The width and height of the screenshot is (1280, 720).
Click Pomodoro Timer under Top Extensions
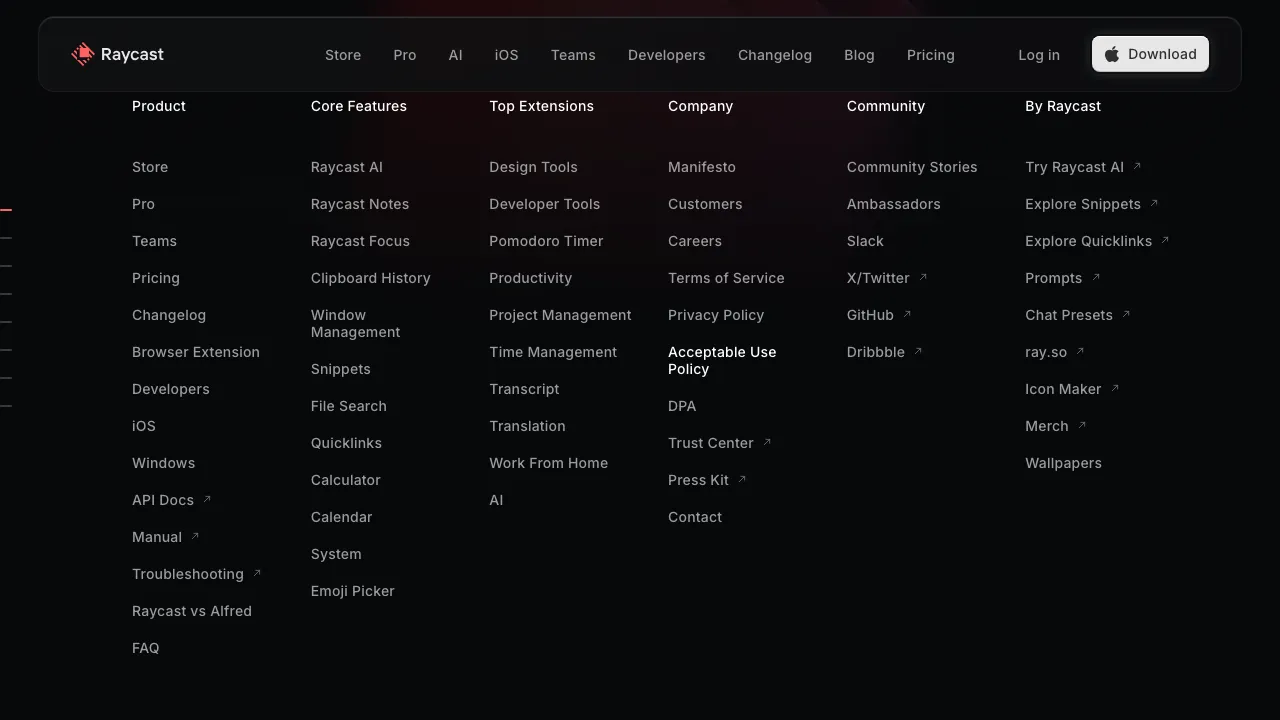coord(546,241)
